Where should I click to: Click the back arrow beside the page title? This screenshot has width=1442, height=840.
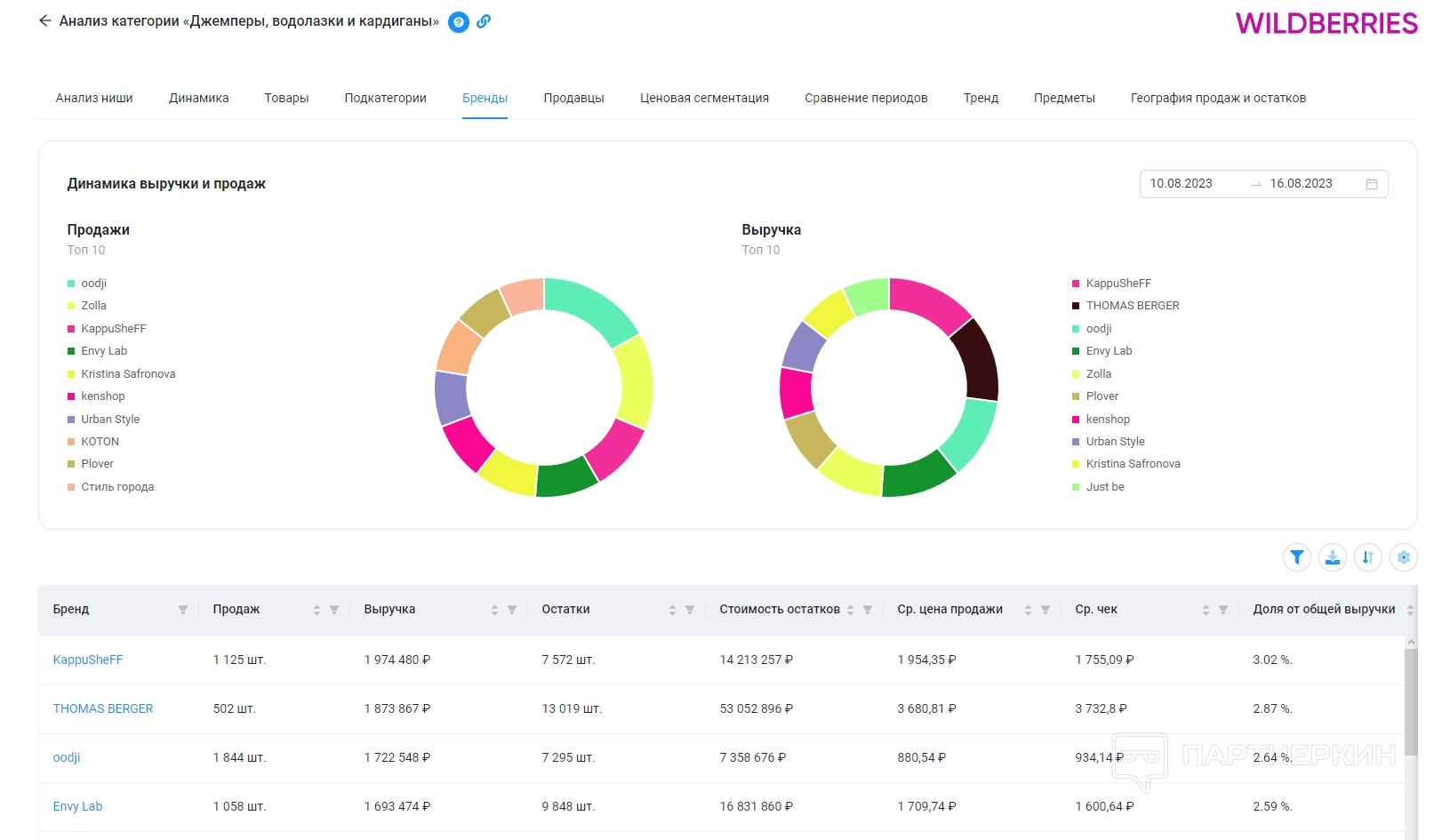pos(45,21)
